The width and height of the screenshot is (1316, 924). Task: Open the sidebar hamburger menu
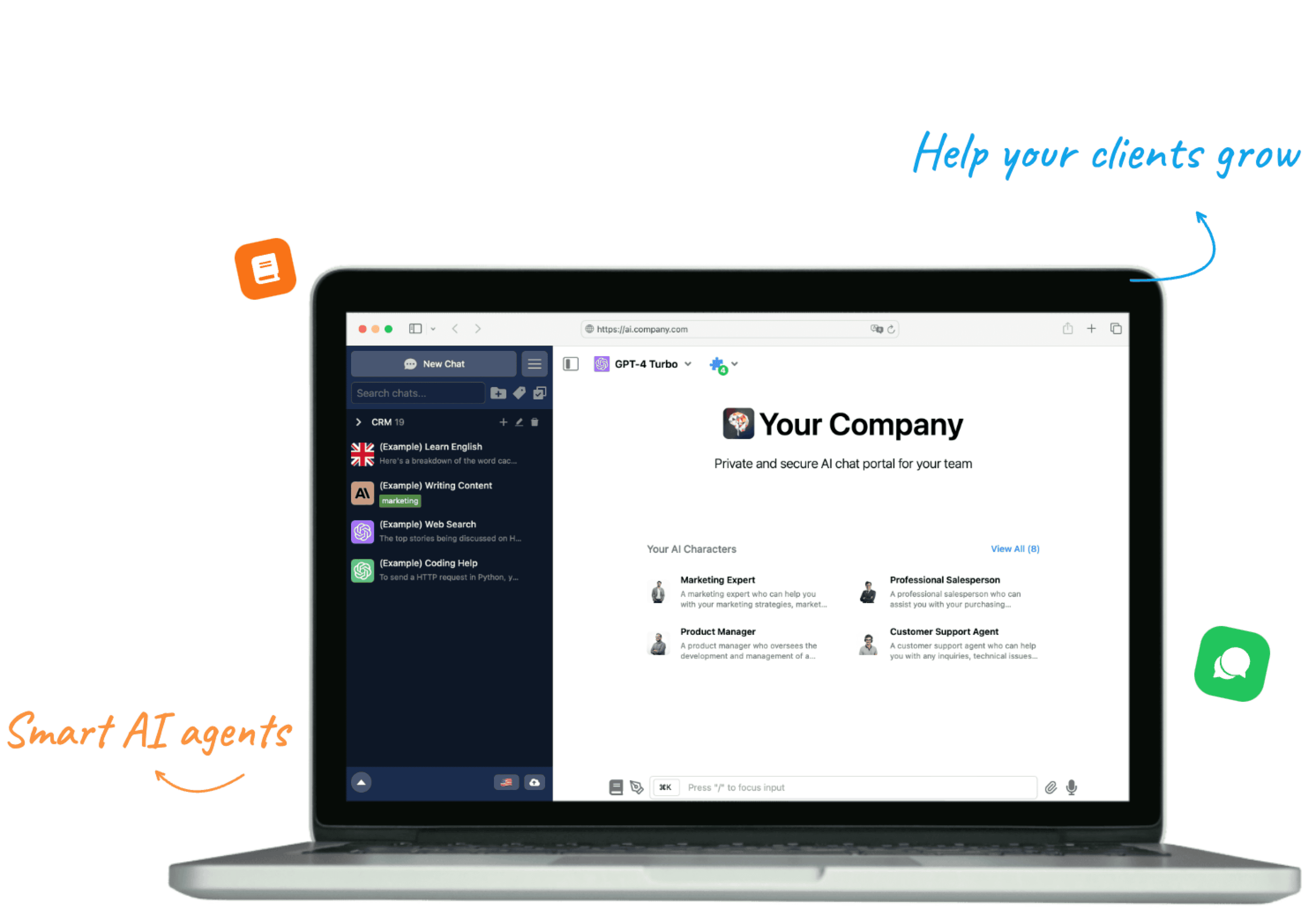tap(535, 363)
